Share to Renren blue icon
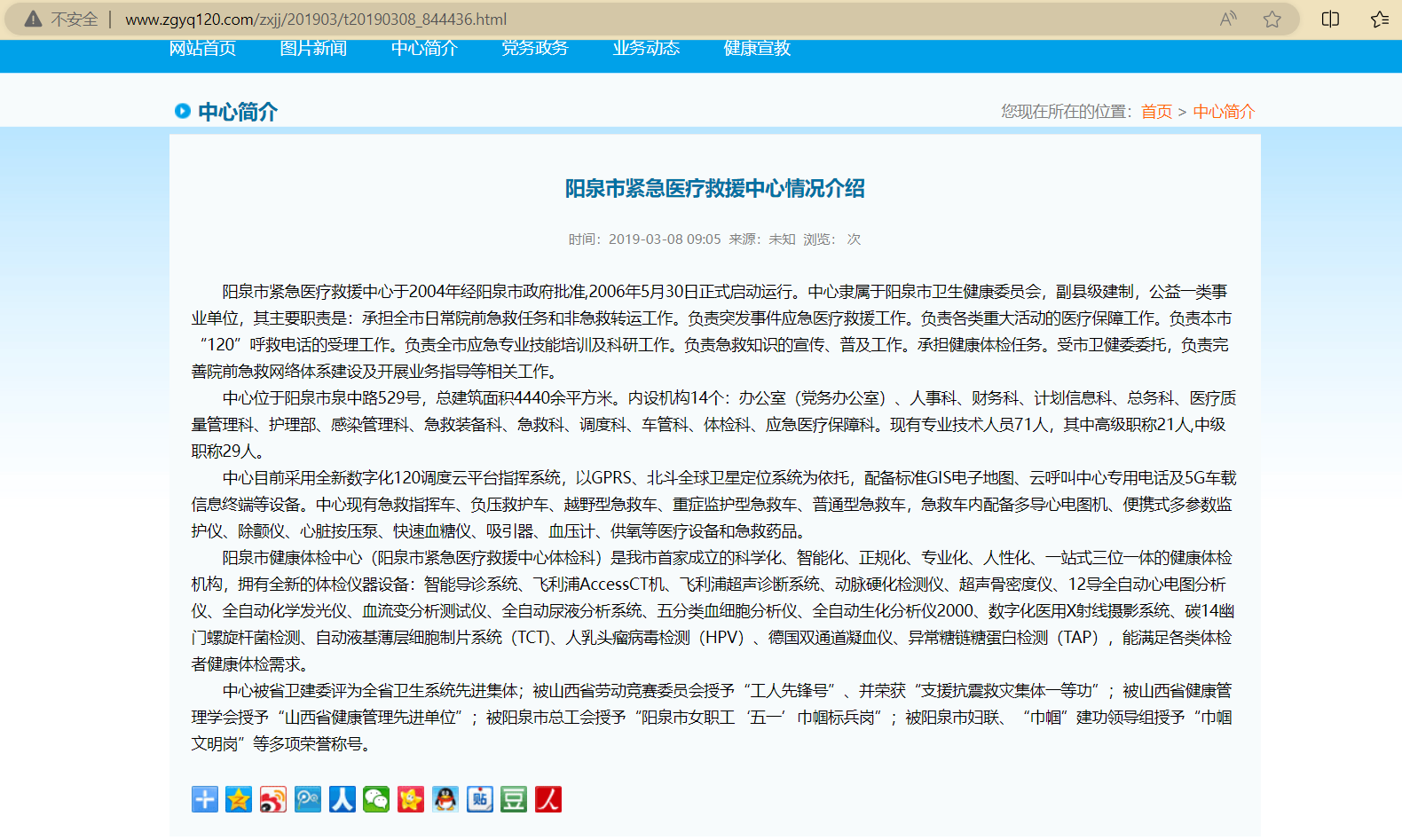 343,799
